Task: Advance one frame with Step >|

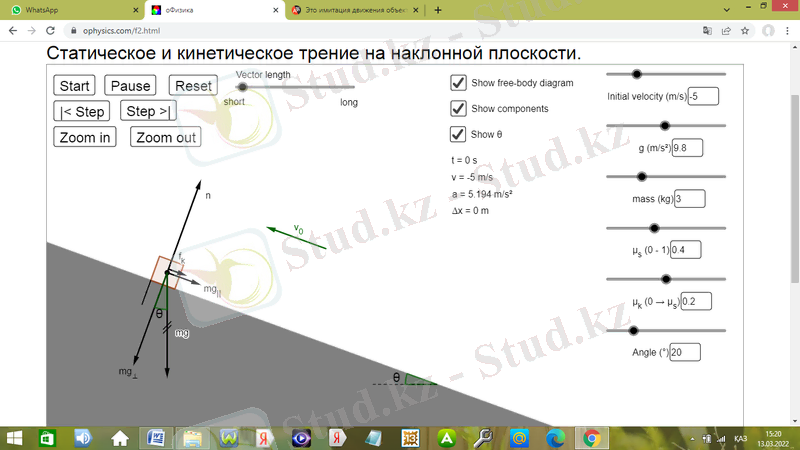Action: click(148, 111)
